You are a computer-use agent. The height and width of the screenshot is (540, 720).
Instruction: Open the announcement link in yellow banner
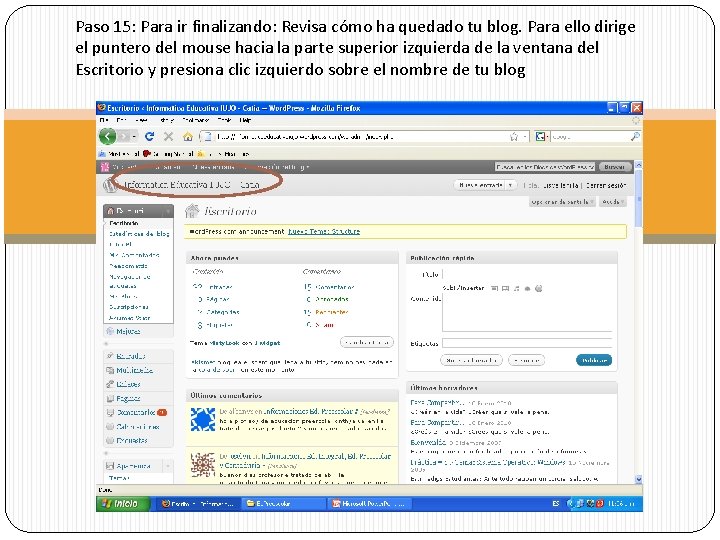click(x=324, y=231)
